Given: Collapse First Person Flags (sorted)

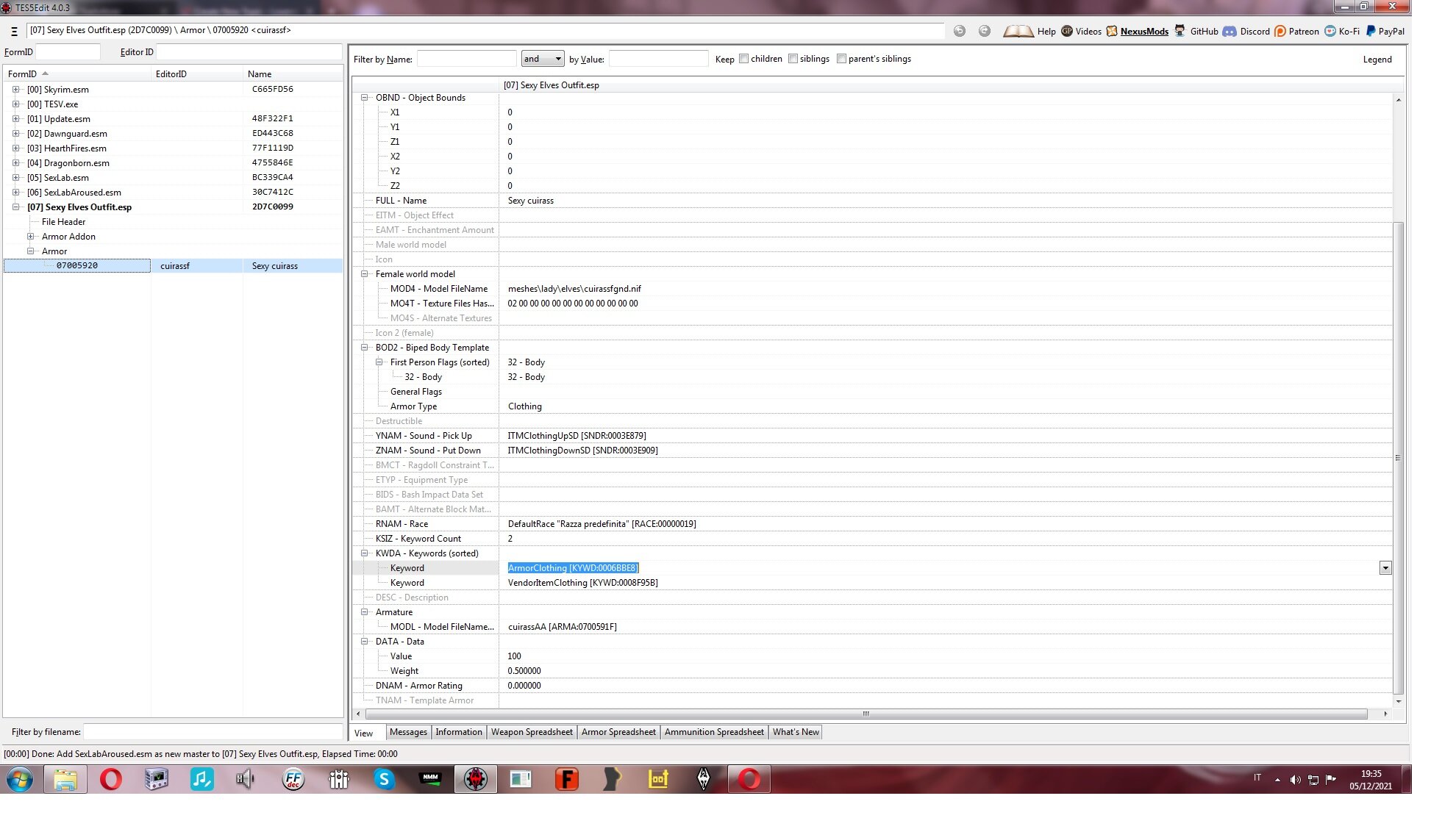Looking at the screenshot, I should click(x=379, y=362).
